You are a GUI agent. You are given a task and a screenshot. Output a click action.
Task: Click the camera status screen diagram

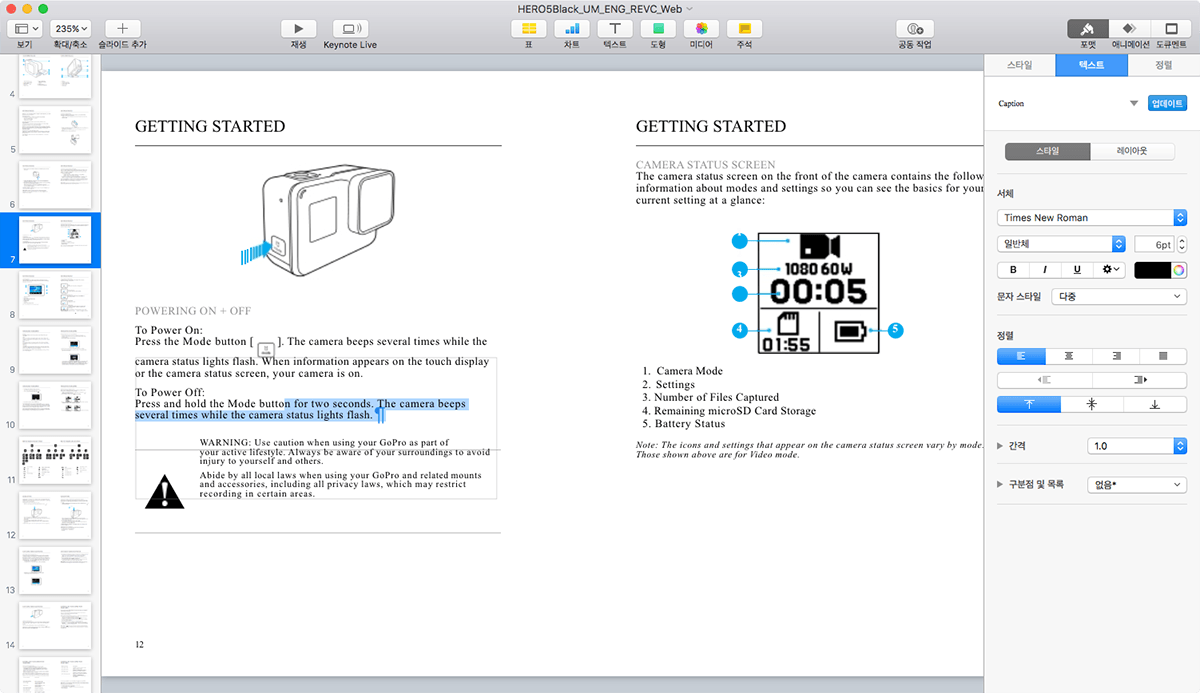coord(816,292)
